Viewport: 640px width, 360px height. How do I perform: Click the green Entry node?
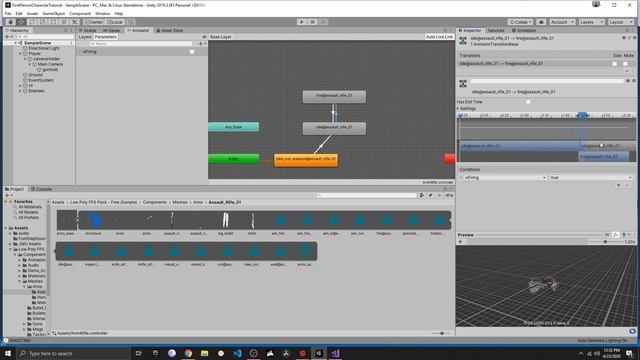pyautogui.click(x=233, y=158)
